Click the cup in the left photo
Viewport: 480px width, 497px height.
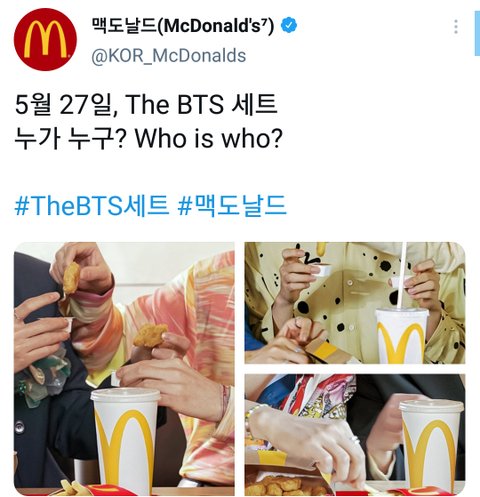(x=125, y=439)
